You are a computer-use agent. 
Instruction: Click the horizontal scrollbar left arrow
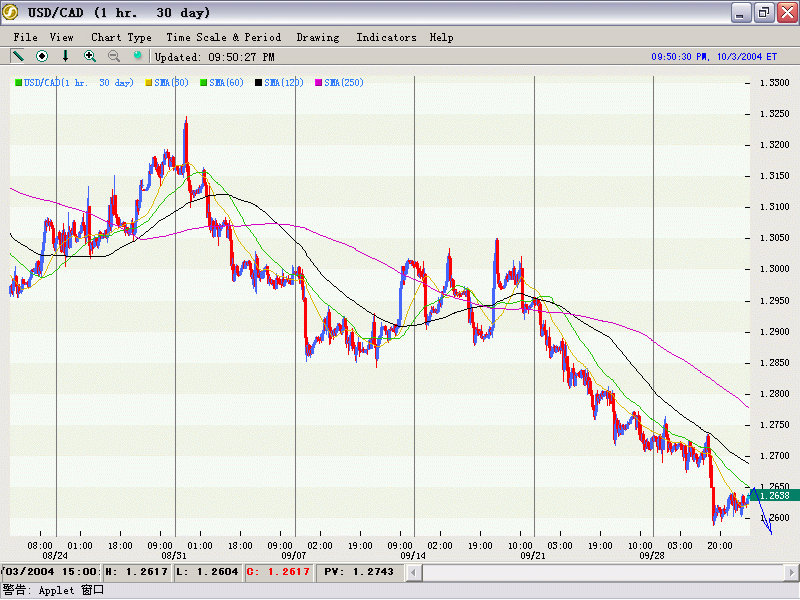[x=412, y=572]
